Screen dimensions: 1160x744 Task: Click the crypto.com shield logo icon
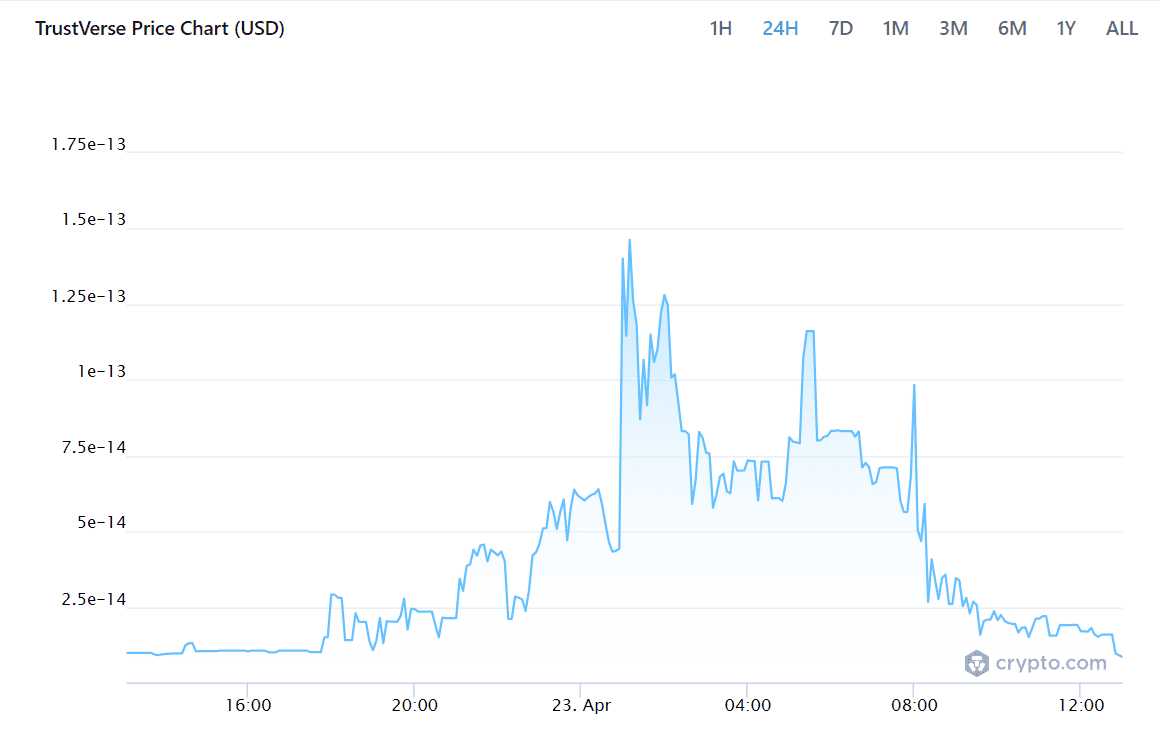pos(976,662)
